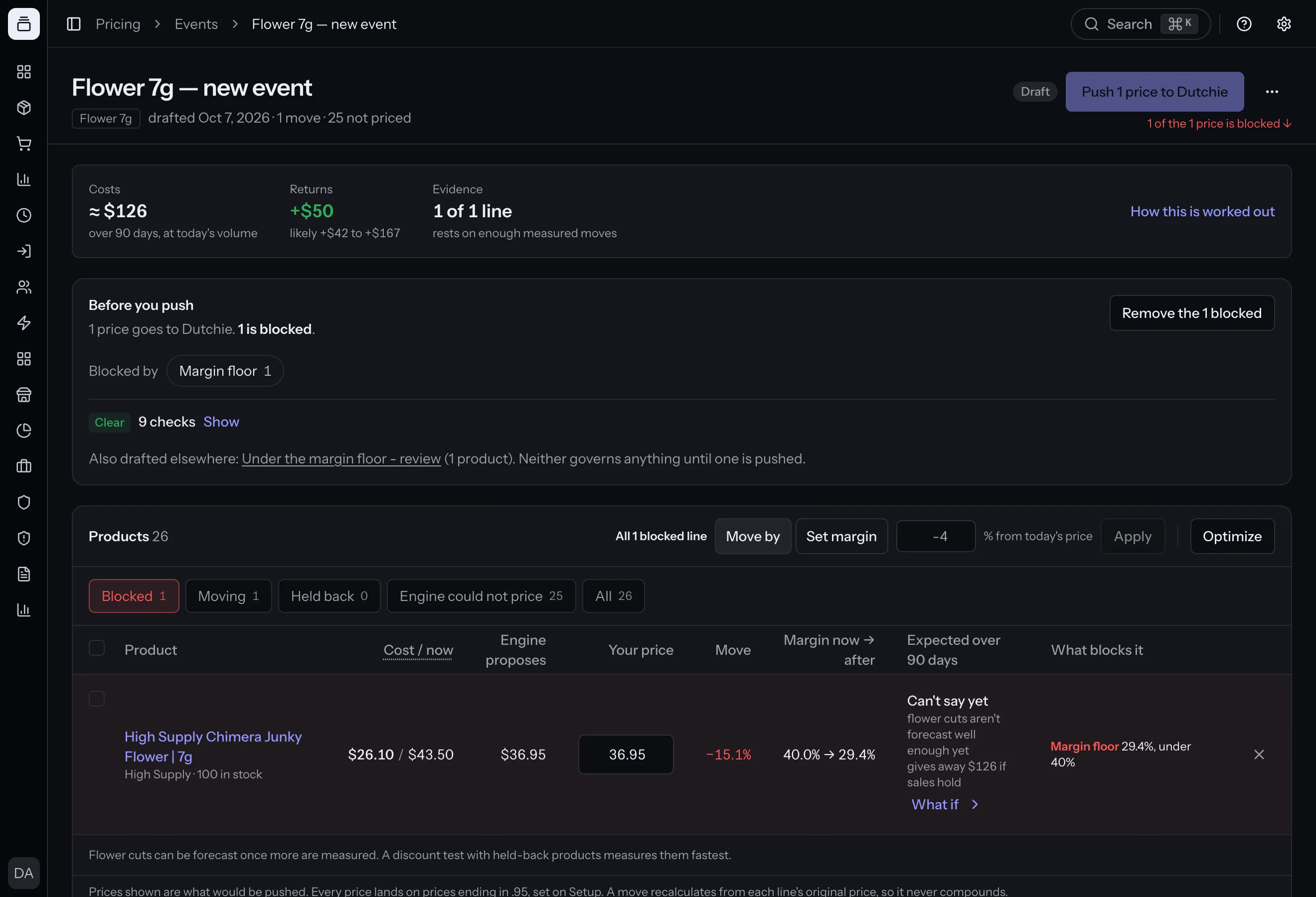Open the settings gear icon
Screen dimensions: 1316x897
[x=1284, y=24]
